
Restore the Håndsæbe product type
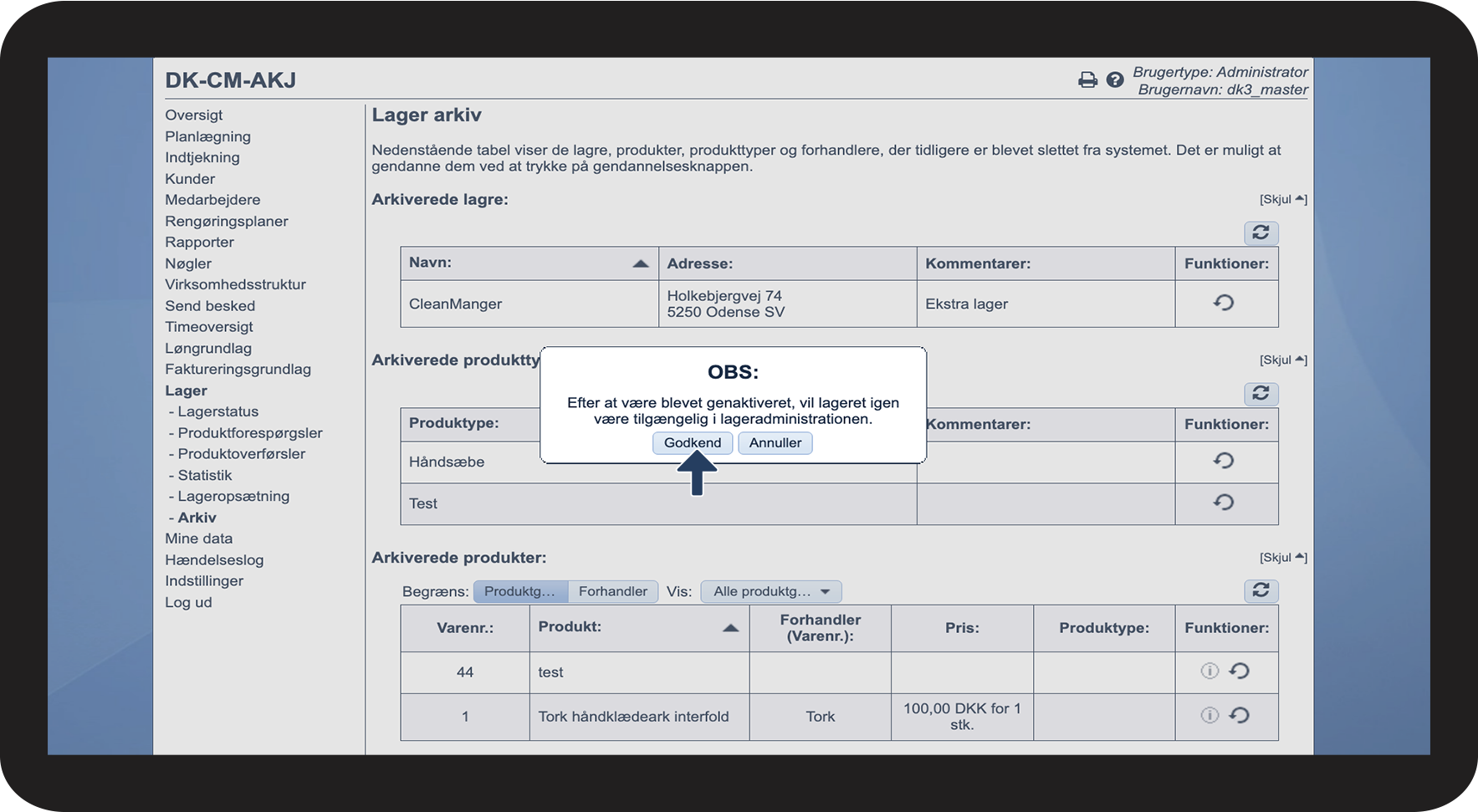[1224, 461]
